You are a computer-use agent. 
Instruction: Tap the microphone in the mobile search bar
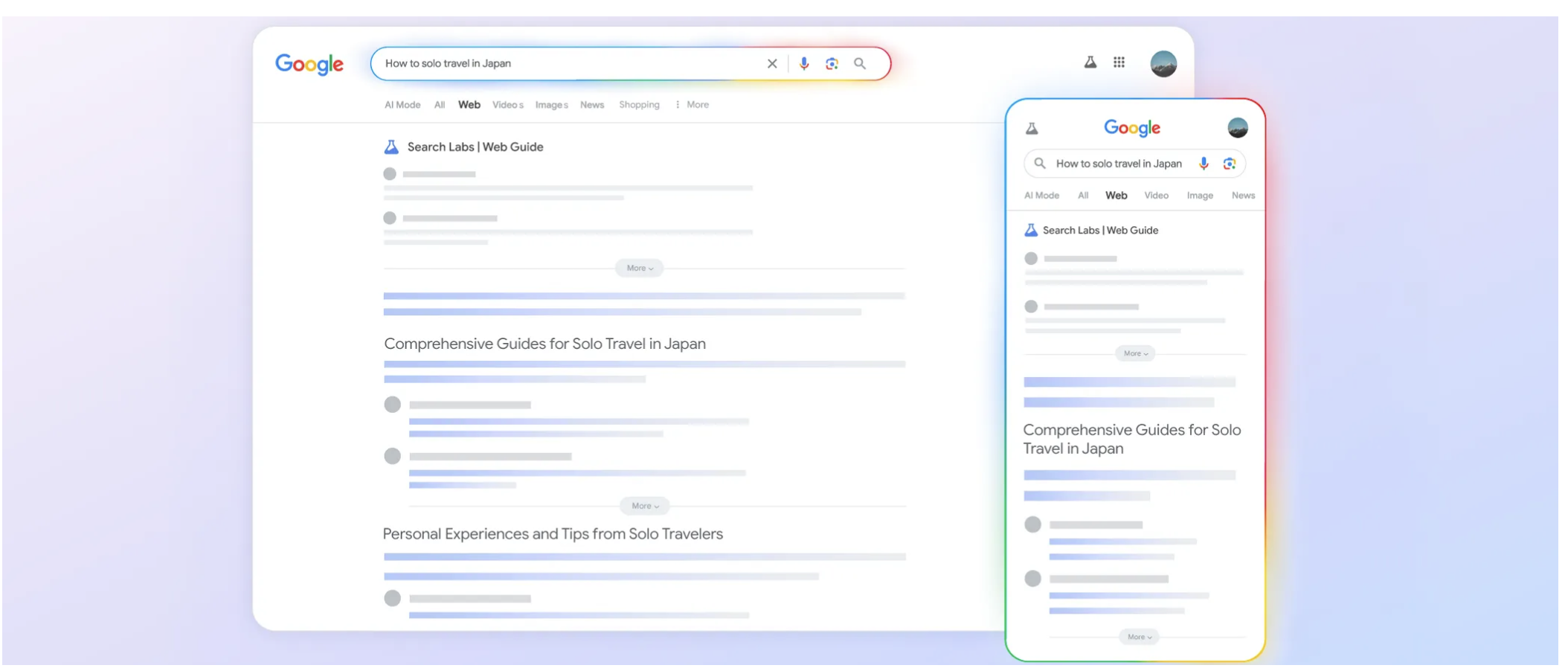[1204, 163]
